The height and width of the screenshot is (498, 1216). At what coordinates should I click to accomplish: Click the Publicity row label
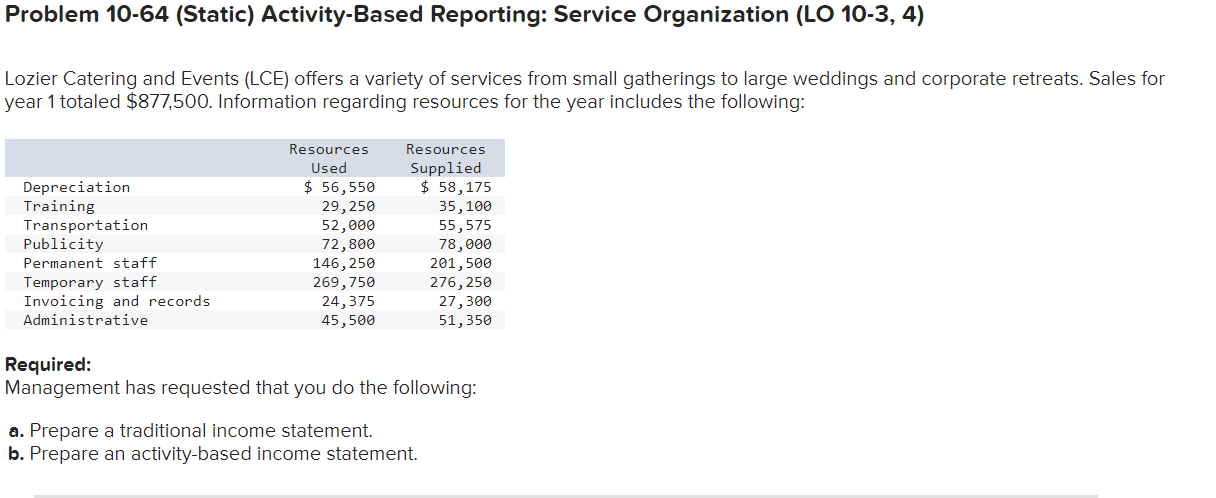[x=64, y=244]
